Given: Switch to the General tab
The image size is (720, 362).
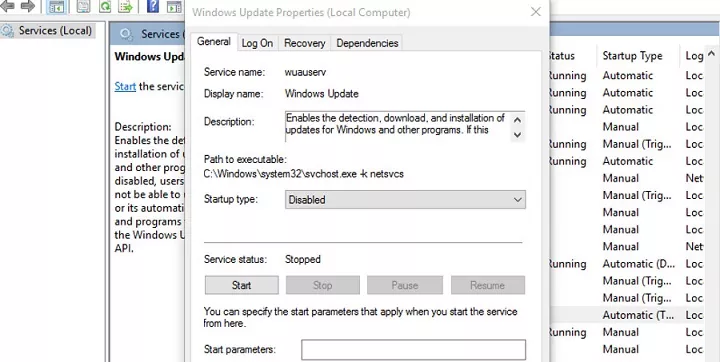Looking at the screenshot, I should [214, 41].
